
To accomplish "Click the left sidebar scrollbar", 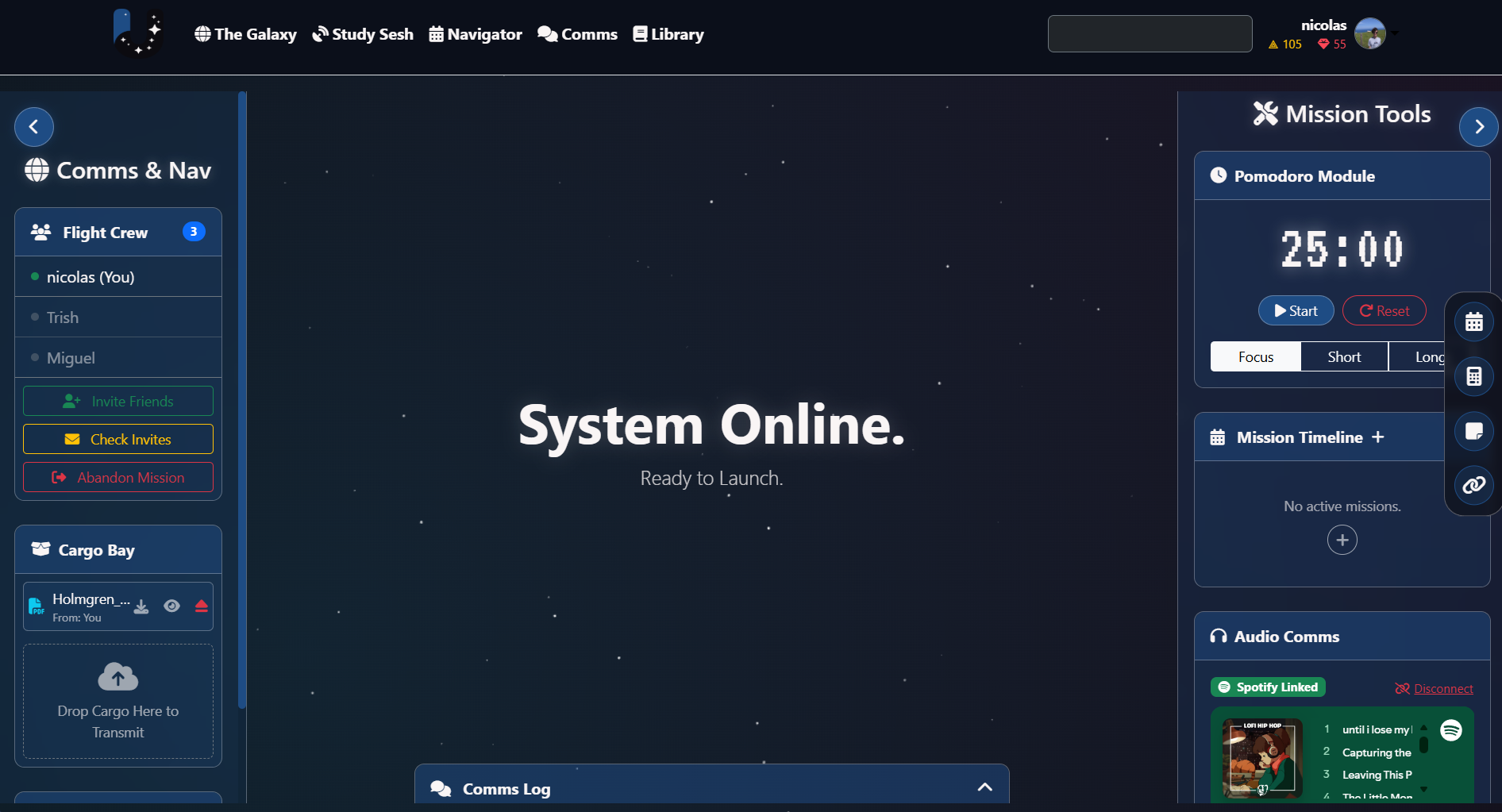I will [242, 401].
